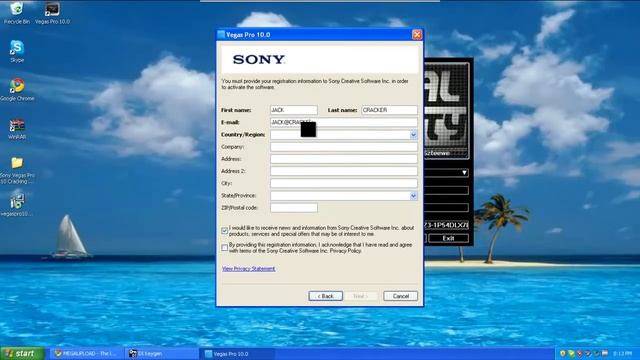Click the Address 2 input field
The width and height of the screenshot is (640, 360).
tap(344, 171)
